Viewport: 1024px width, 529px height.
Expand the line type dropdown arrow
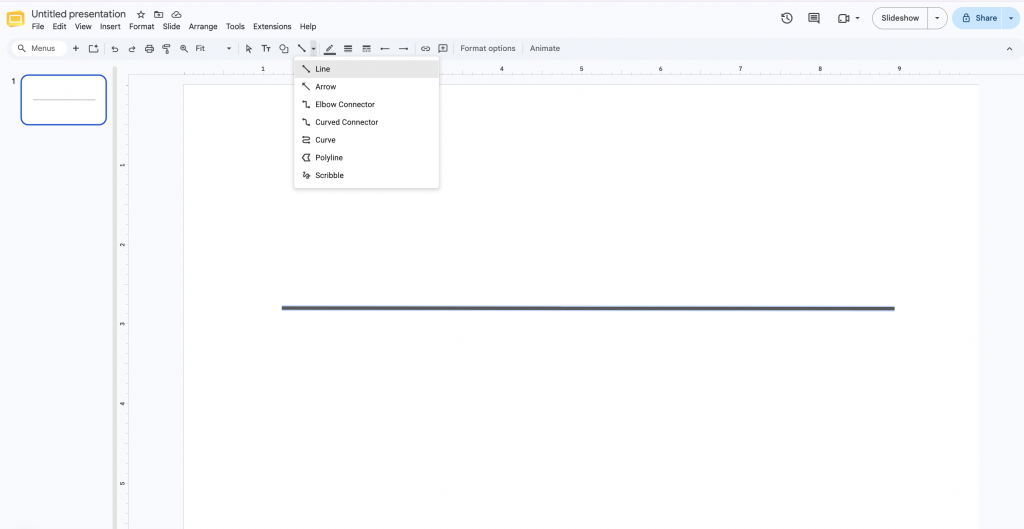pos(314,48)
